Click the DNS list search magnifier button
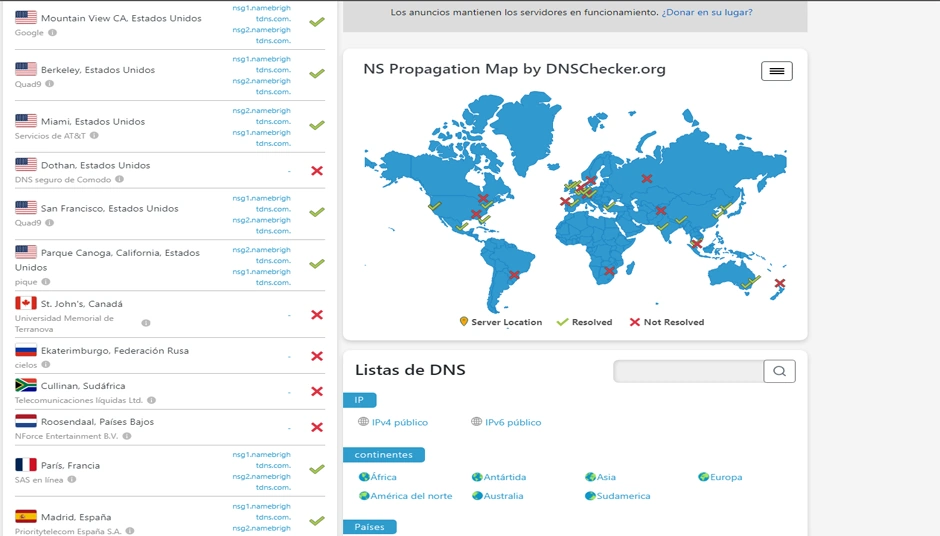The height and width of the screenshot is (536, 940). [x=779, y=371]
